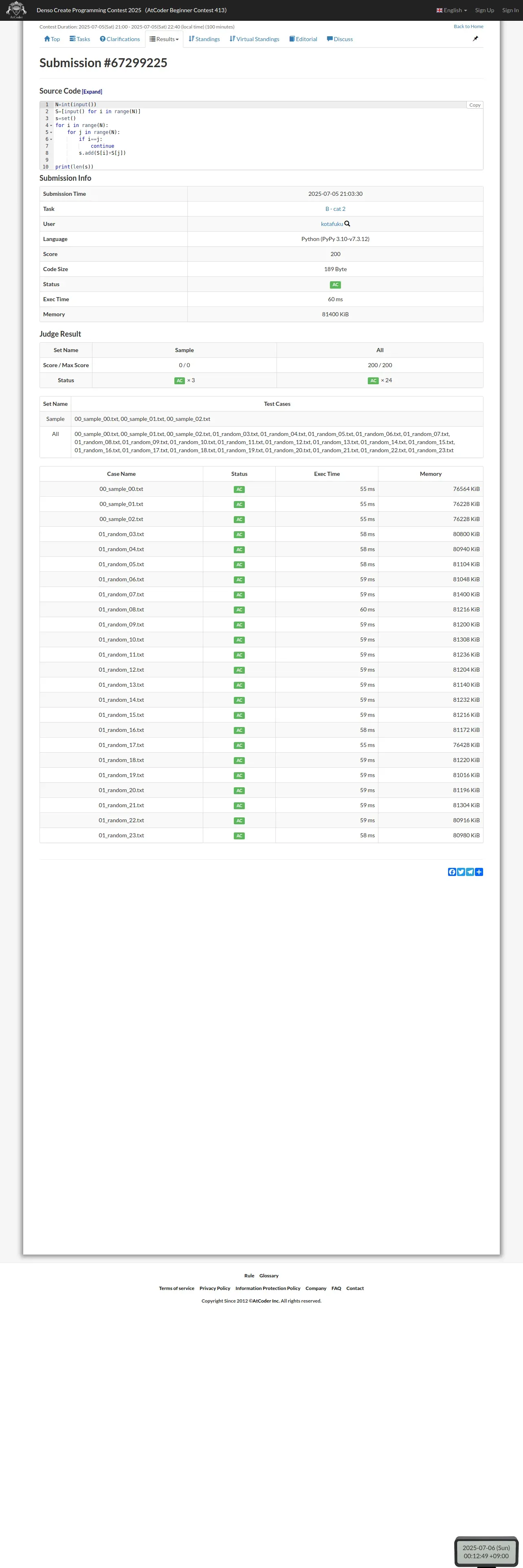
Task: Collapse code fold arrow on line 6
Action: (51, 139)
